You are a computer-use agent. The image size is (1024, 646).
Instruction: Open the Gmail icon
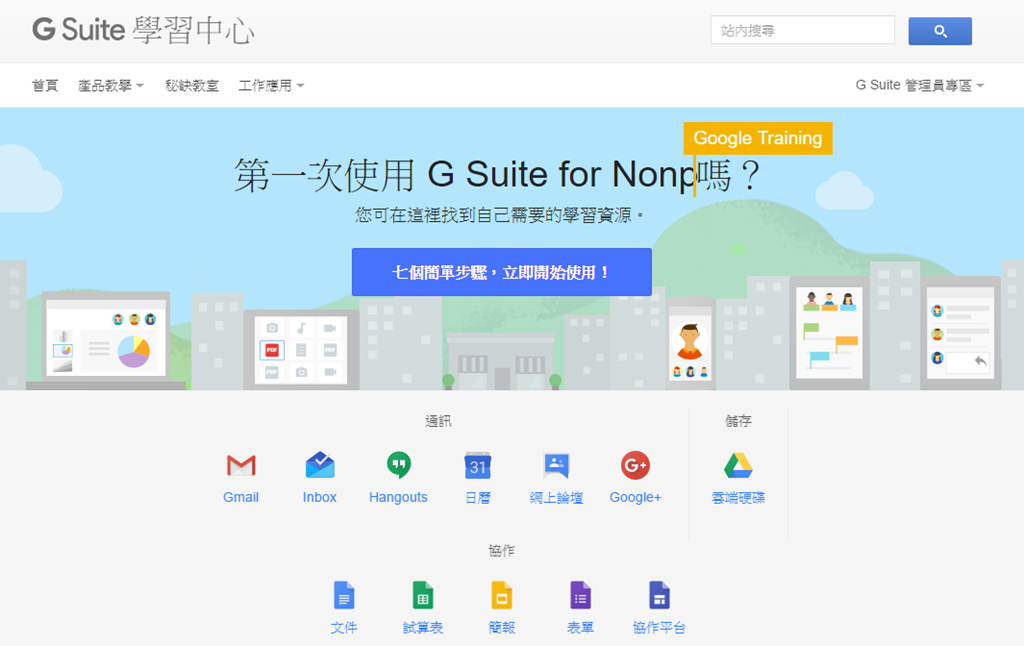(x=241, y=465)
